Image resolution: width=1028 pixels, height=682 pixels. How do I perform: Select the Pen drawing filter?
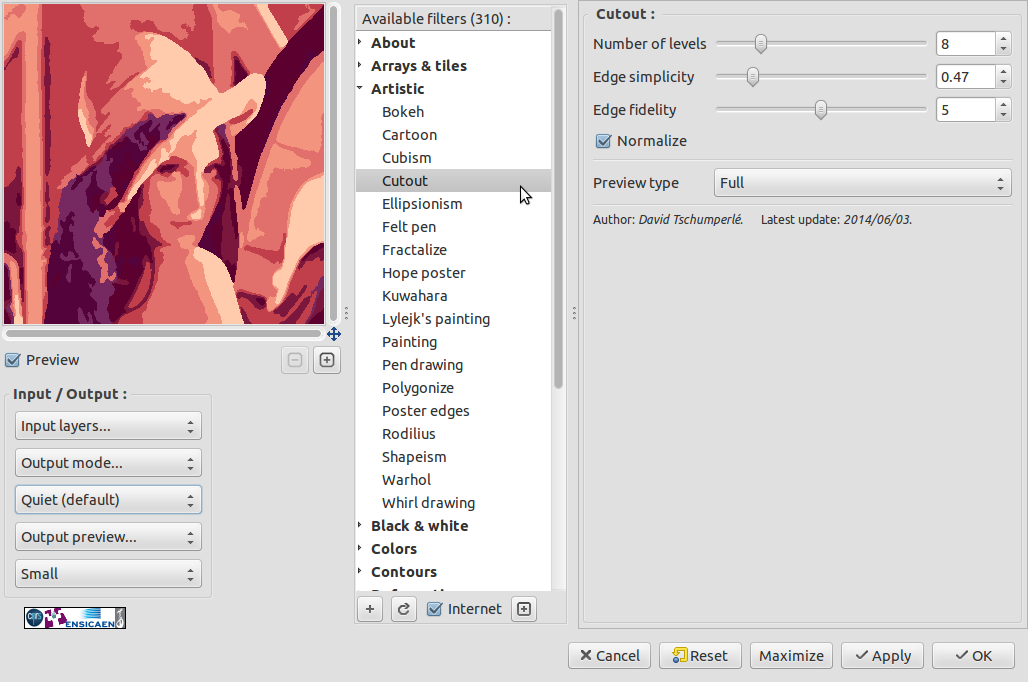422,365
